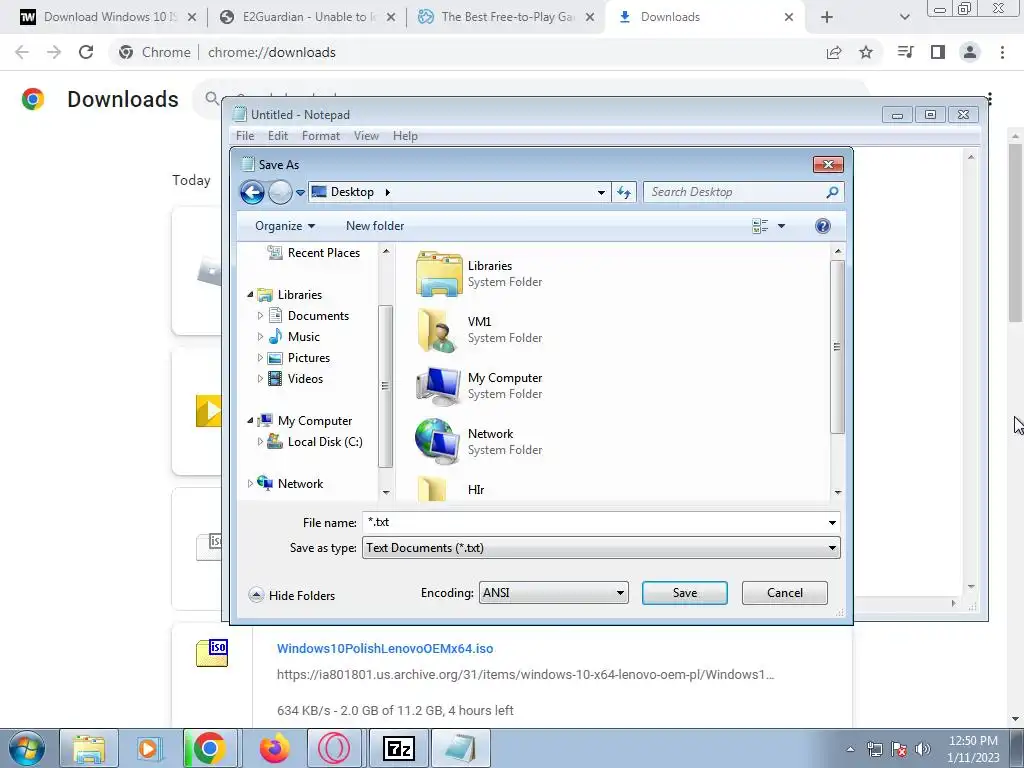Screen dimensions: 1024x768
Task: Open Notepad's View menu
Action: click(366, 136)
